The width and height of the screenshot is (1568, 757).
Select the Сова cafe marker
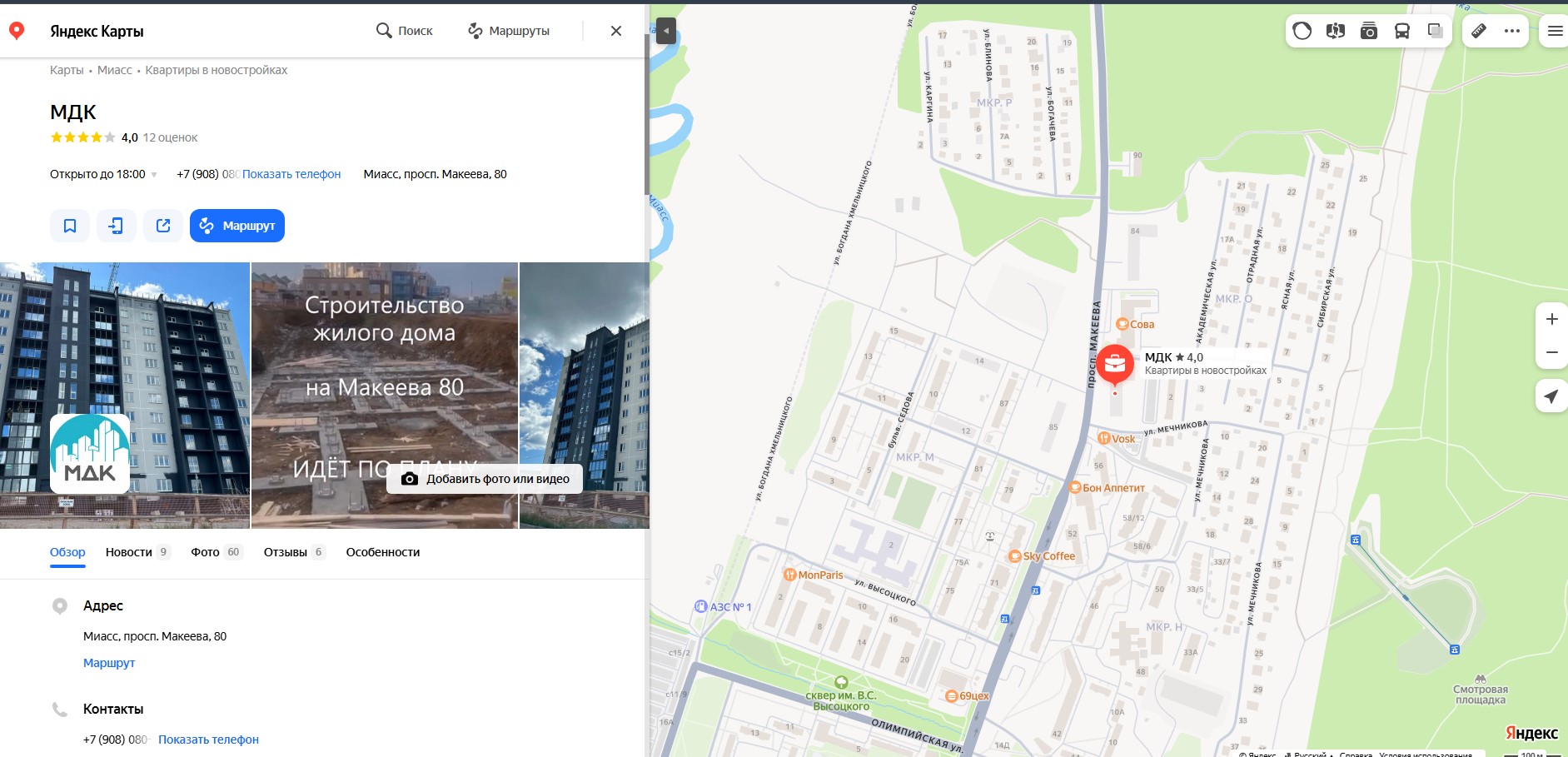click(x=1135, y=324)
